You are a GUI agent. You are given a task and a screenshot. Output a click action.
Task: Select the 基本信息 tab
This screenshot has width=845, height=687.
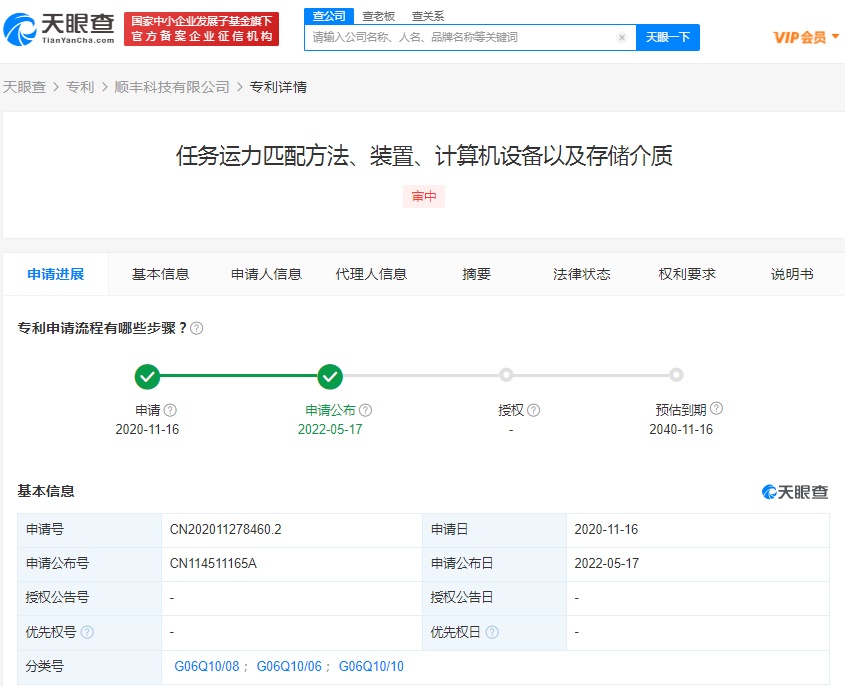tap(161, 274)
